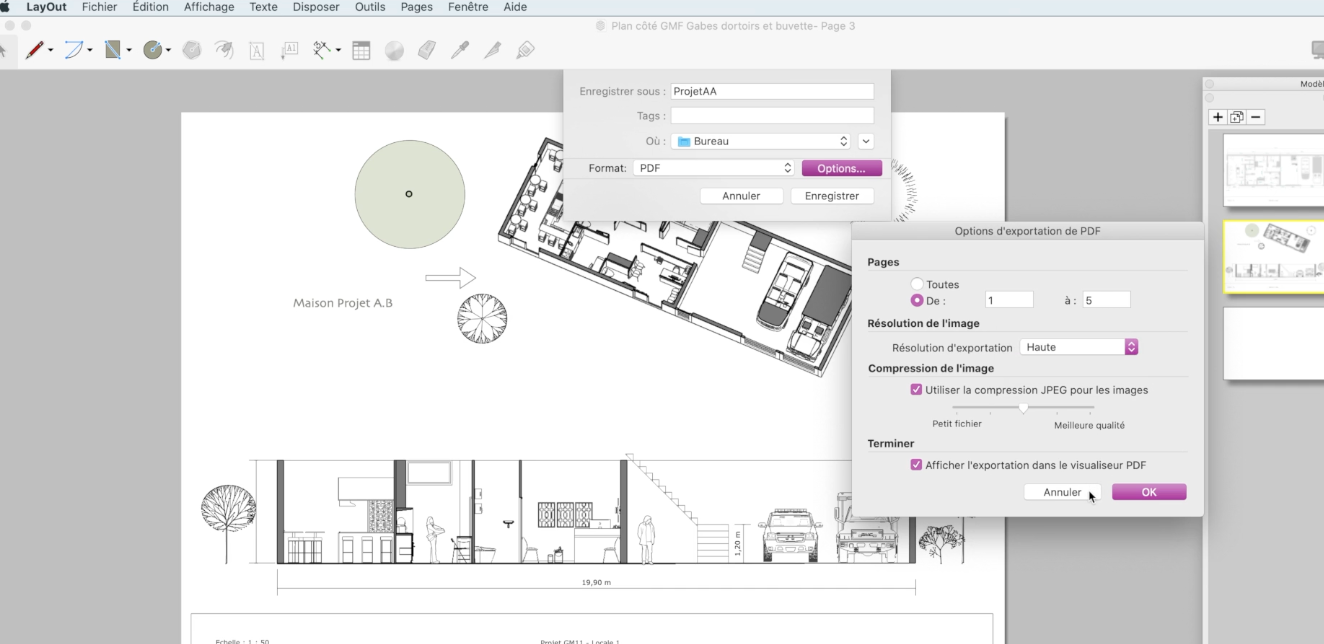The height and width of the screenshot is (644, 1324).
Task: Select the Table tool in toolbar
Action: (x=361, y=49)
